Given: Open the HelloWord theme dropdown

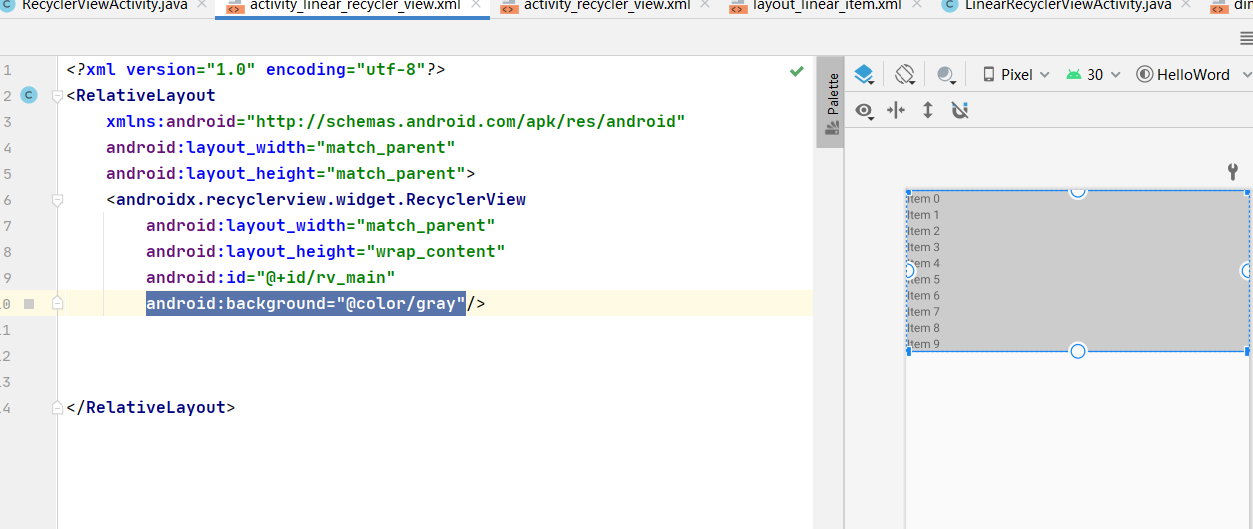Looking at the screenshot, I should pyautogui.click(x=1194, y=74).
